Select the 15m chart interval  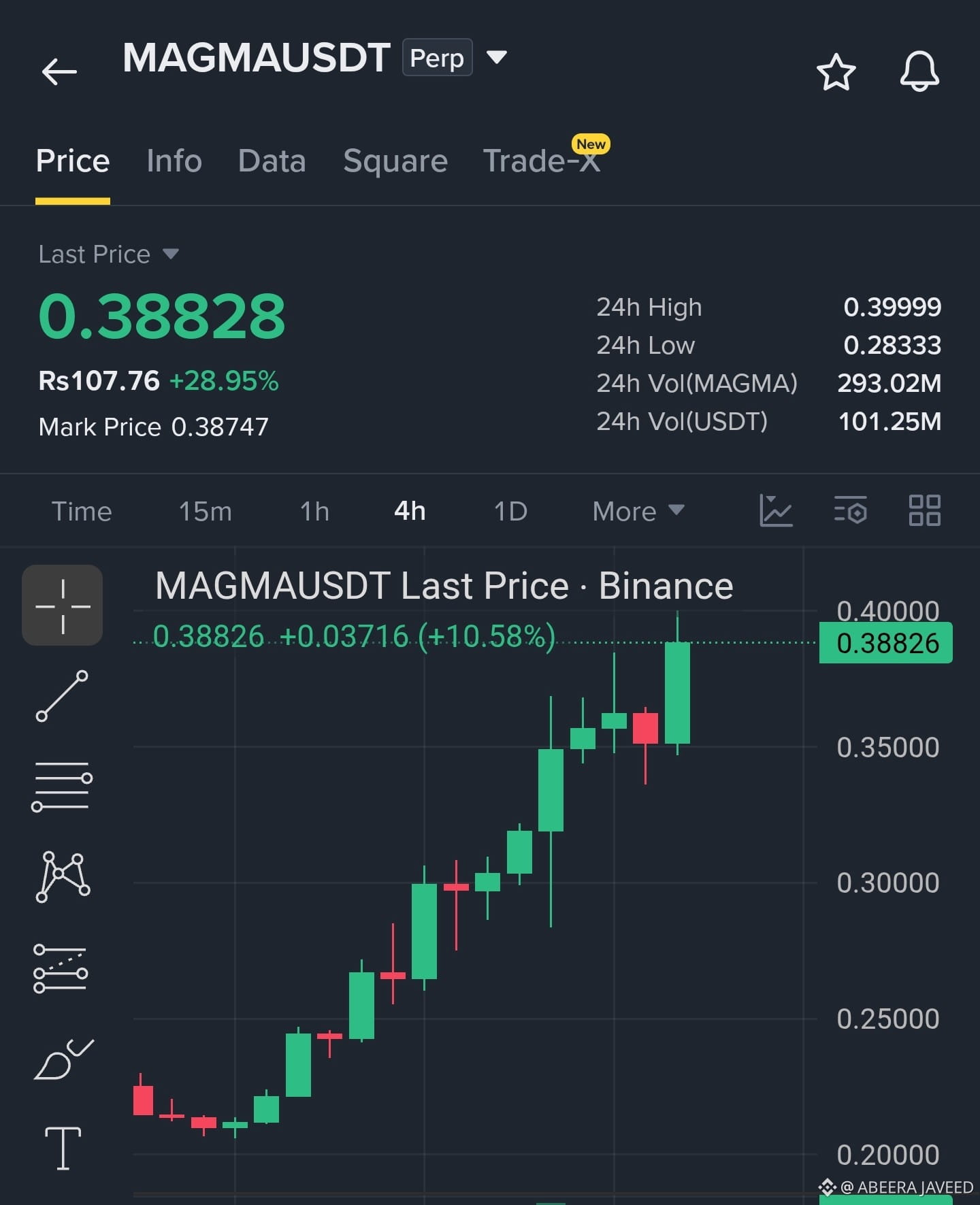[206, 511]
